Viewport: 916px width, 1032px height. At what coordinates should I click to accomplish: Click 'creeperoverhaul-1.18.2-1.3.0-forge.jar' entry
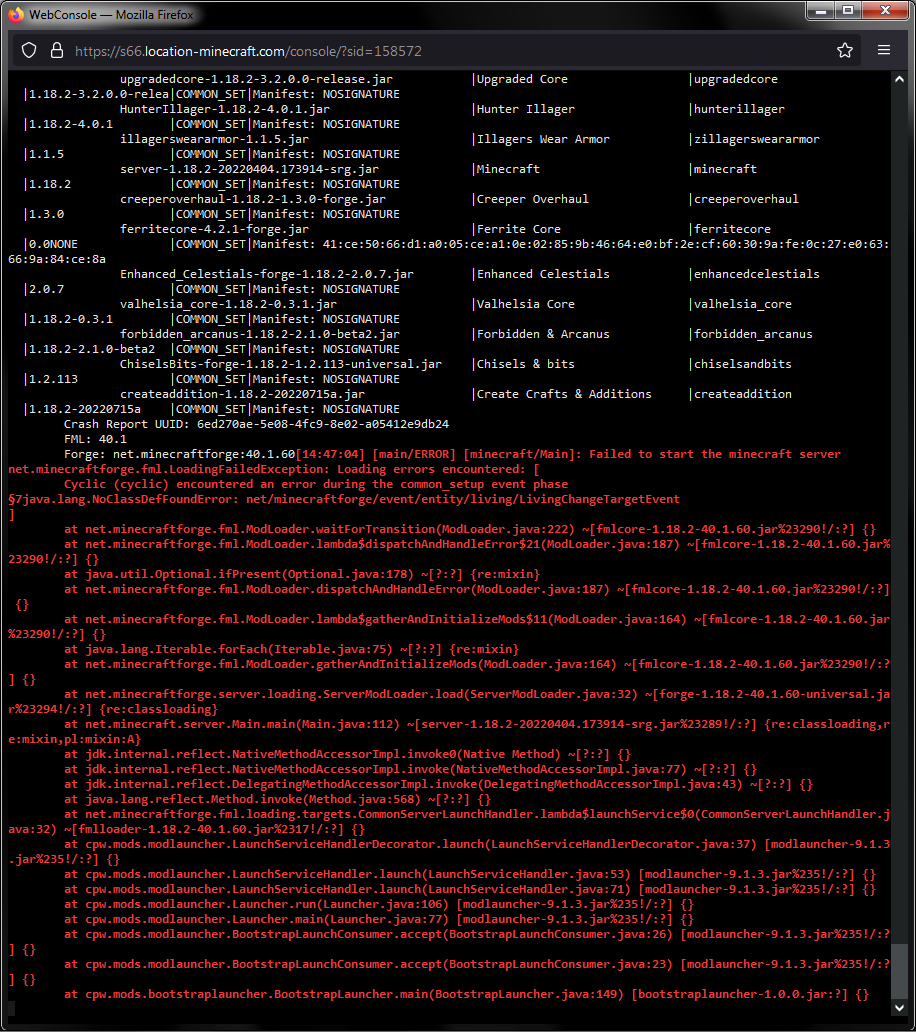click(253, 199)
